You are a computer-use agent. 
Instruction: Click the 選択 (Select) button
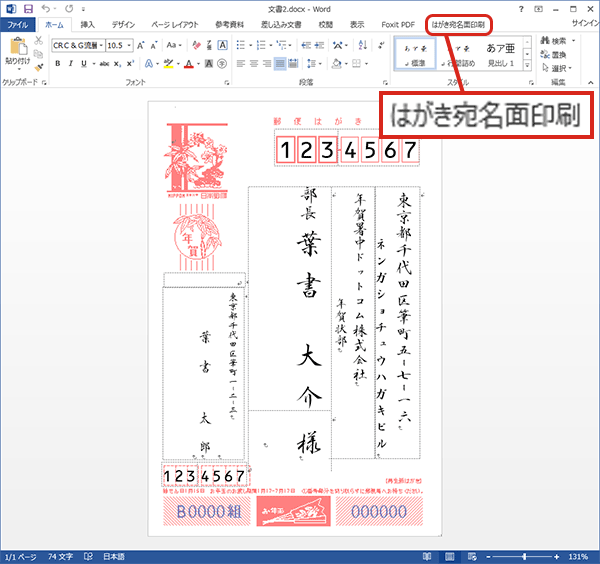[557, 68]
